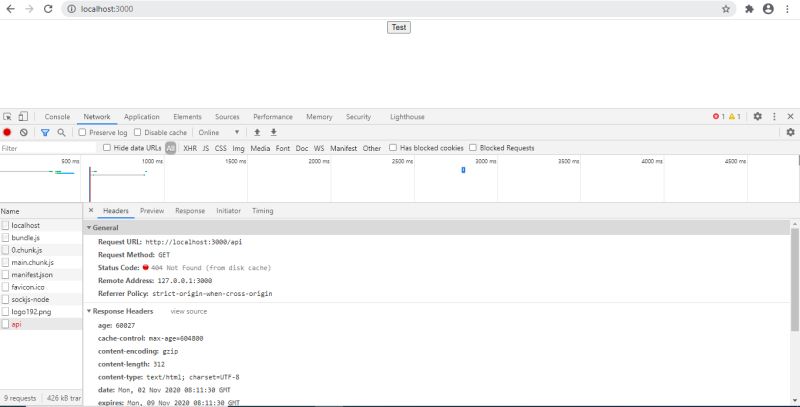Show the request Preview tab

point(152,211)
